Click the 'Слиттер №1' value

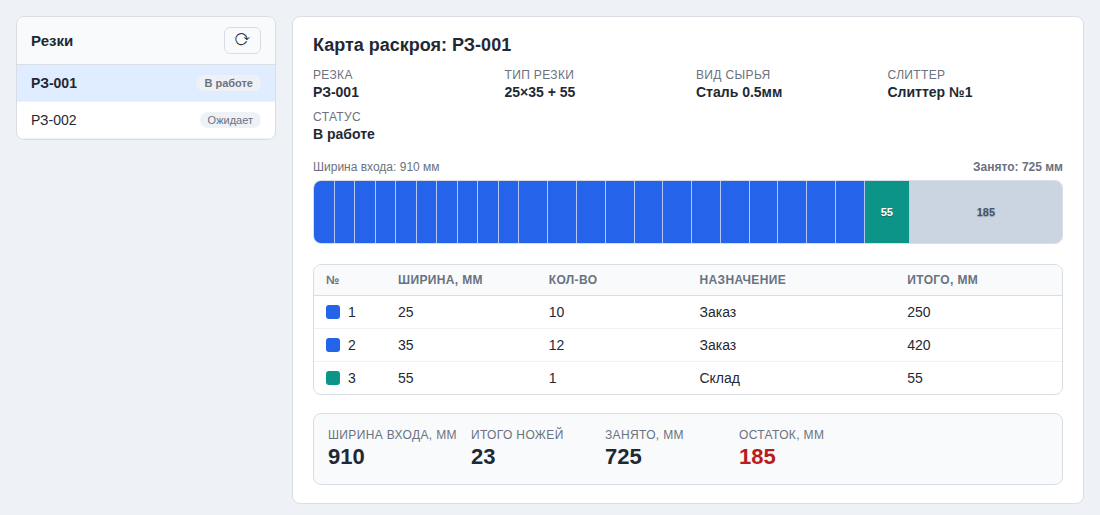pyautogui.click(x=930, y=92)
